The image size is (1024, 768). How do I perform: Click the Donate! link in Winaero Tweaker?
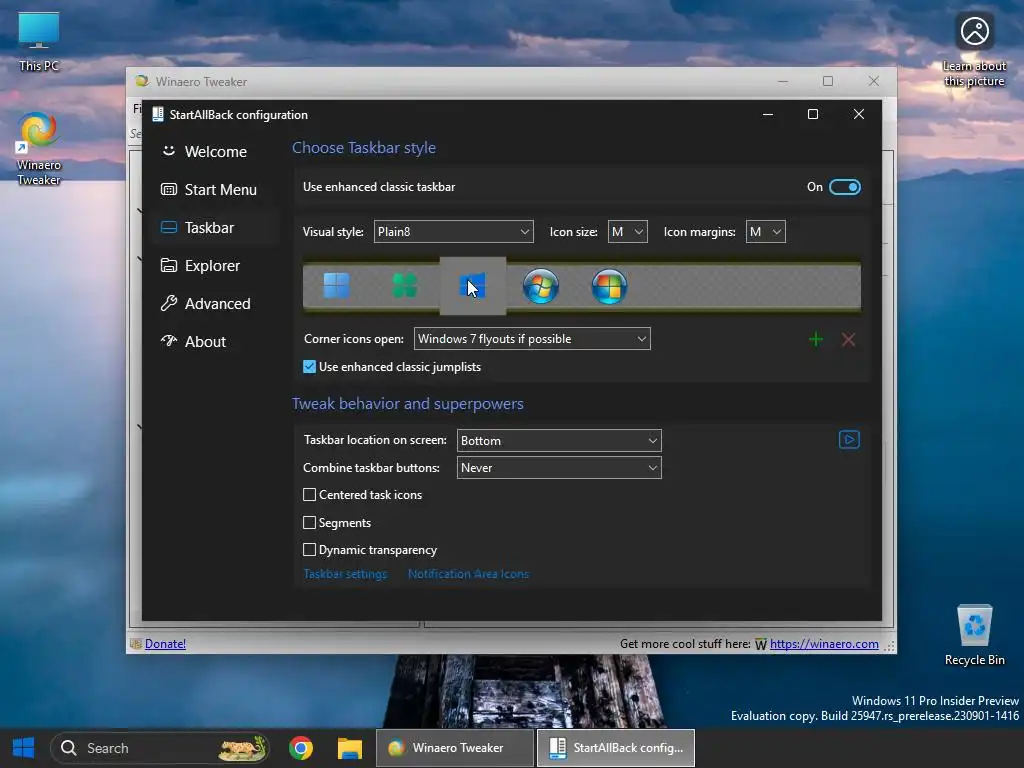pyautogui.click(x=165, y=644)
